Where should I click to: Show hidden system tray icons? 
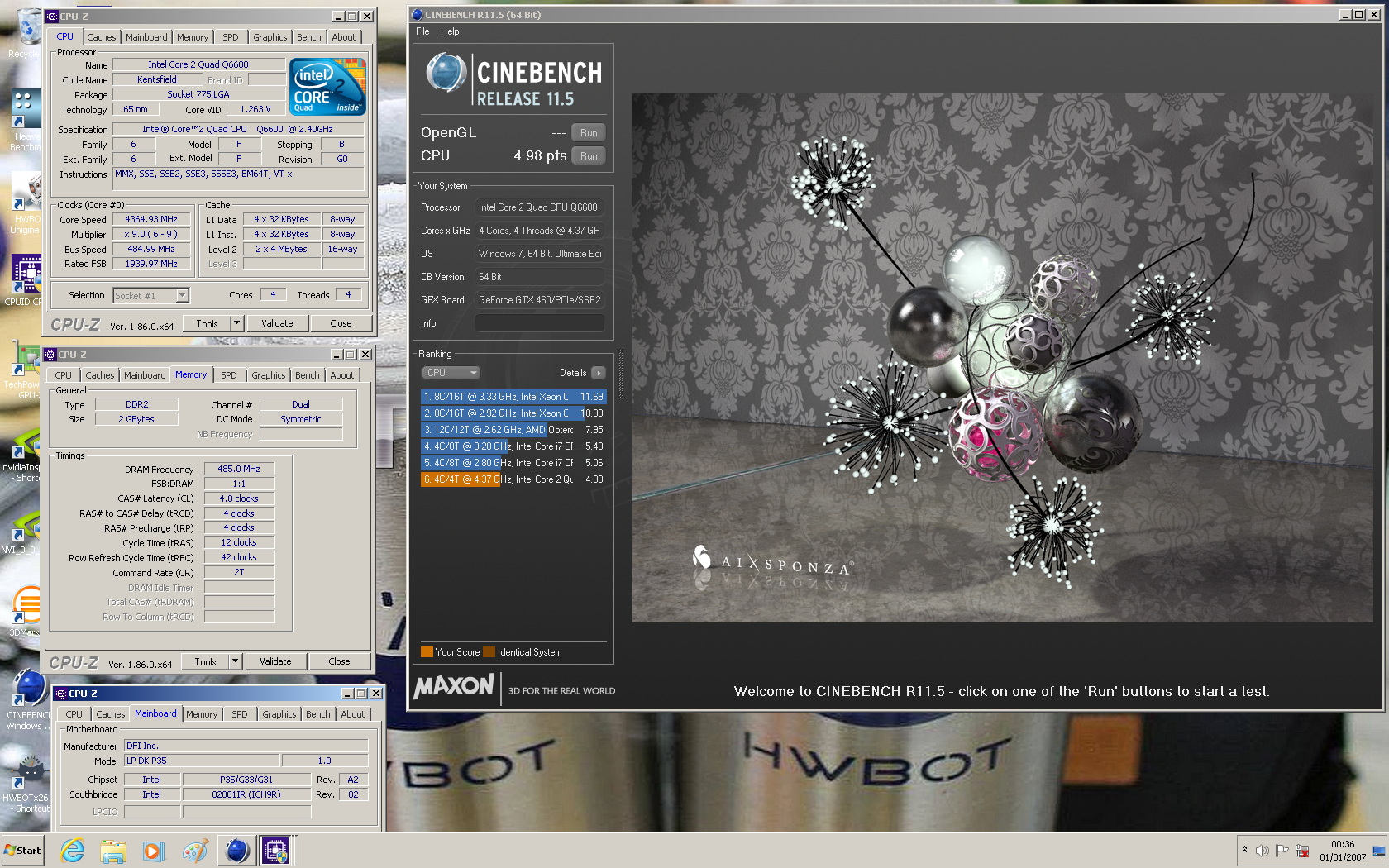pos(1244,850)
